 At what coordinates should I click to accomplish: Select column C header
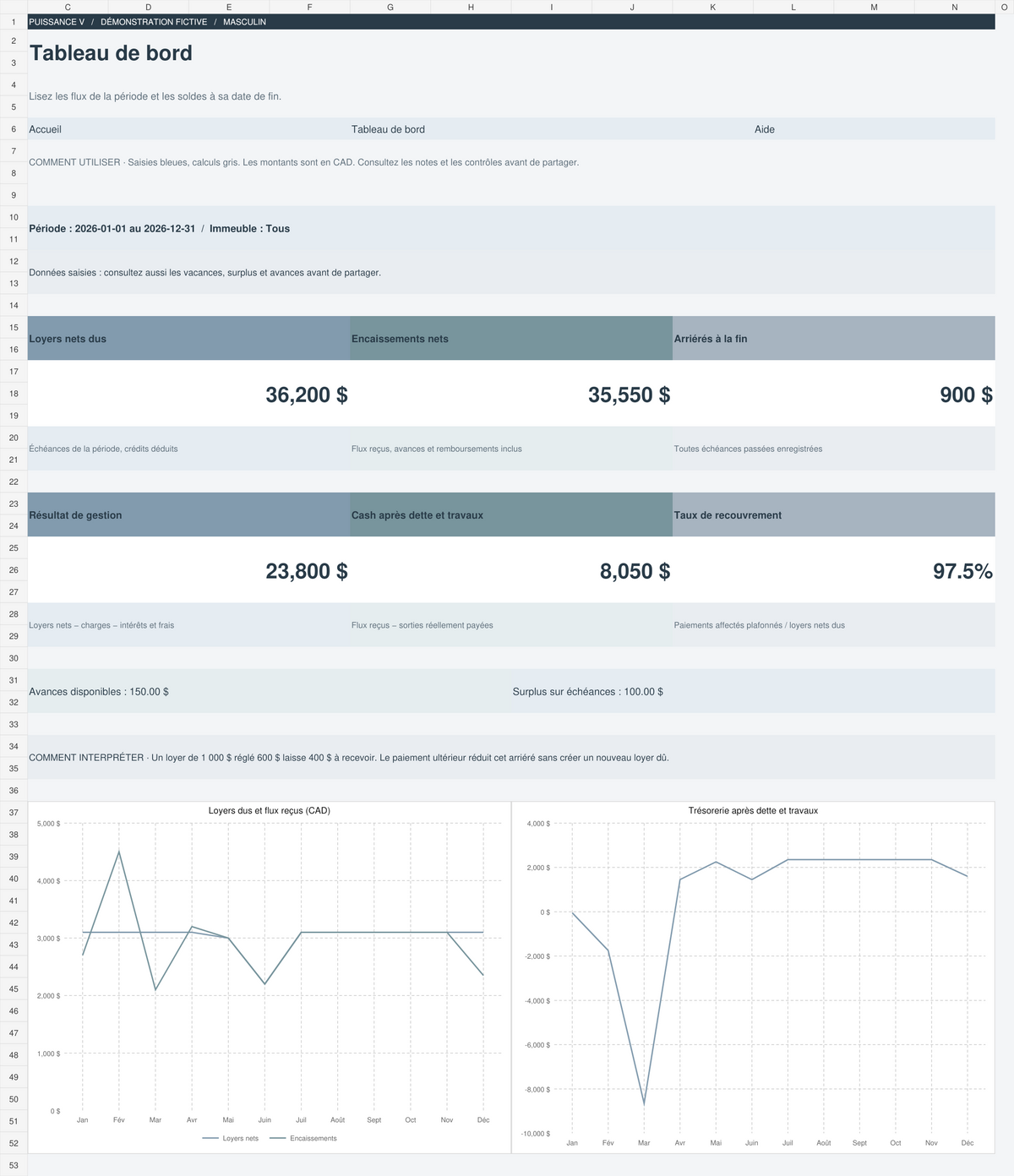click(68, 7)
